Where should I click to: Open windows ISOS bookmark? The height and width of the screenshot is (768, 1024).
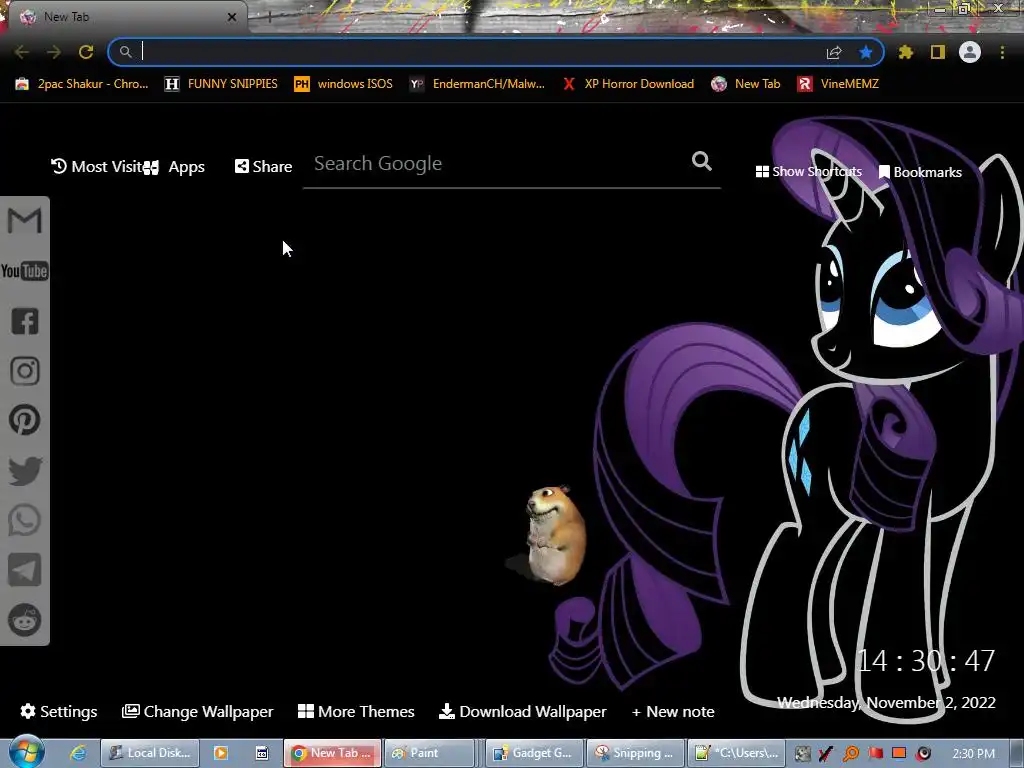(344, 84)
